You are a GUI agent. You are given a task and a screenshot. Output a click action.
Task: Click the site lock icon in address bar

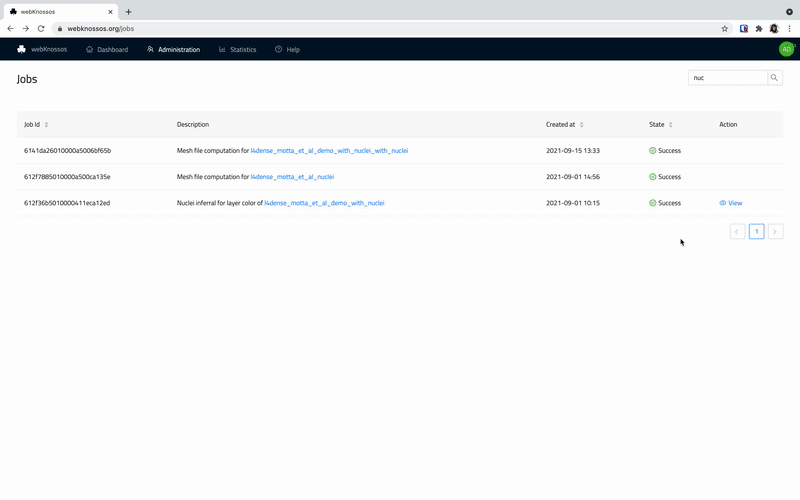coord(60,29)
